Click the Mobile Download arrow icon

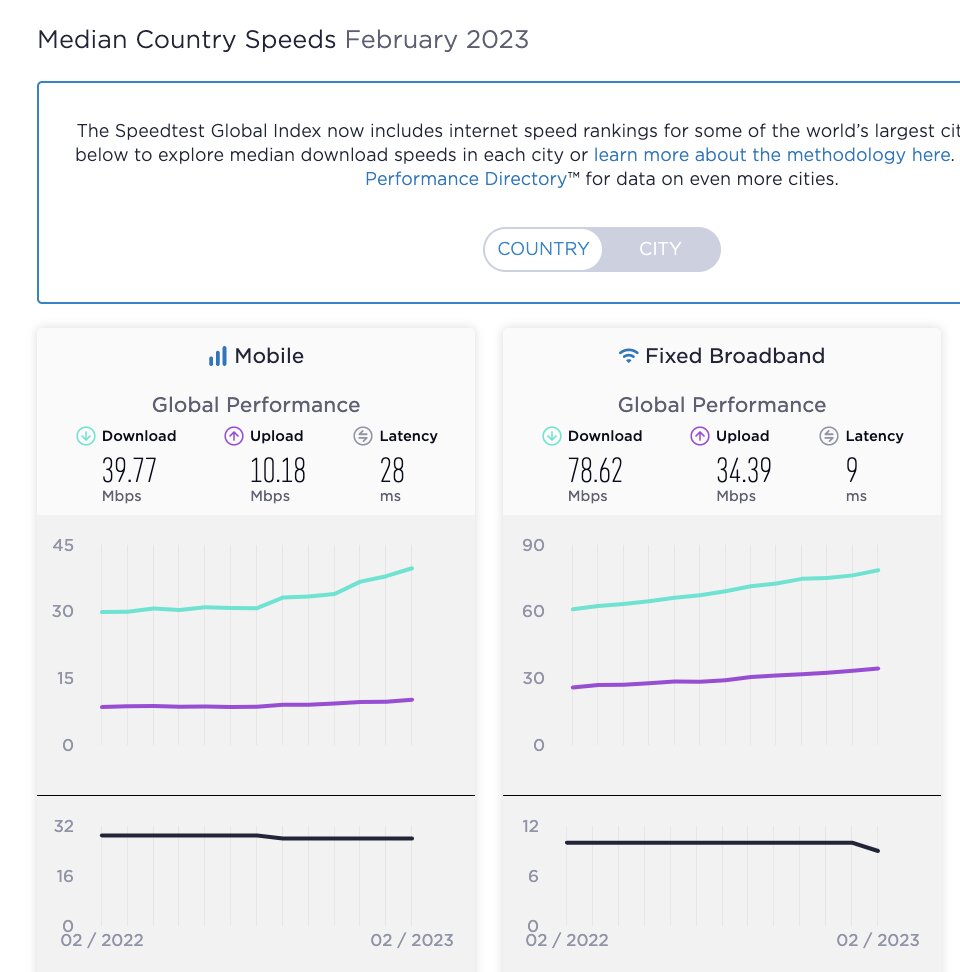coord(86,436)
